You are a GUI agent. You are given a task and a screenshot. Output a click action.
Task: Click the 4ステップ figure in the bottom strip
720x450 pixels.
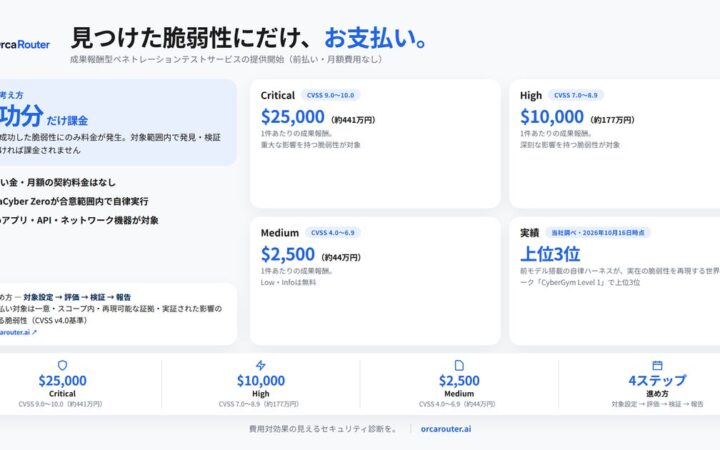pyautogui.click(x=658, y=380)
